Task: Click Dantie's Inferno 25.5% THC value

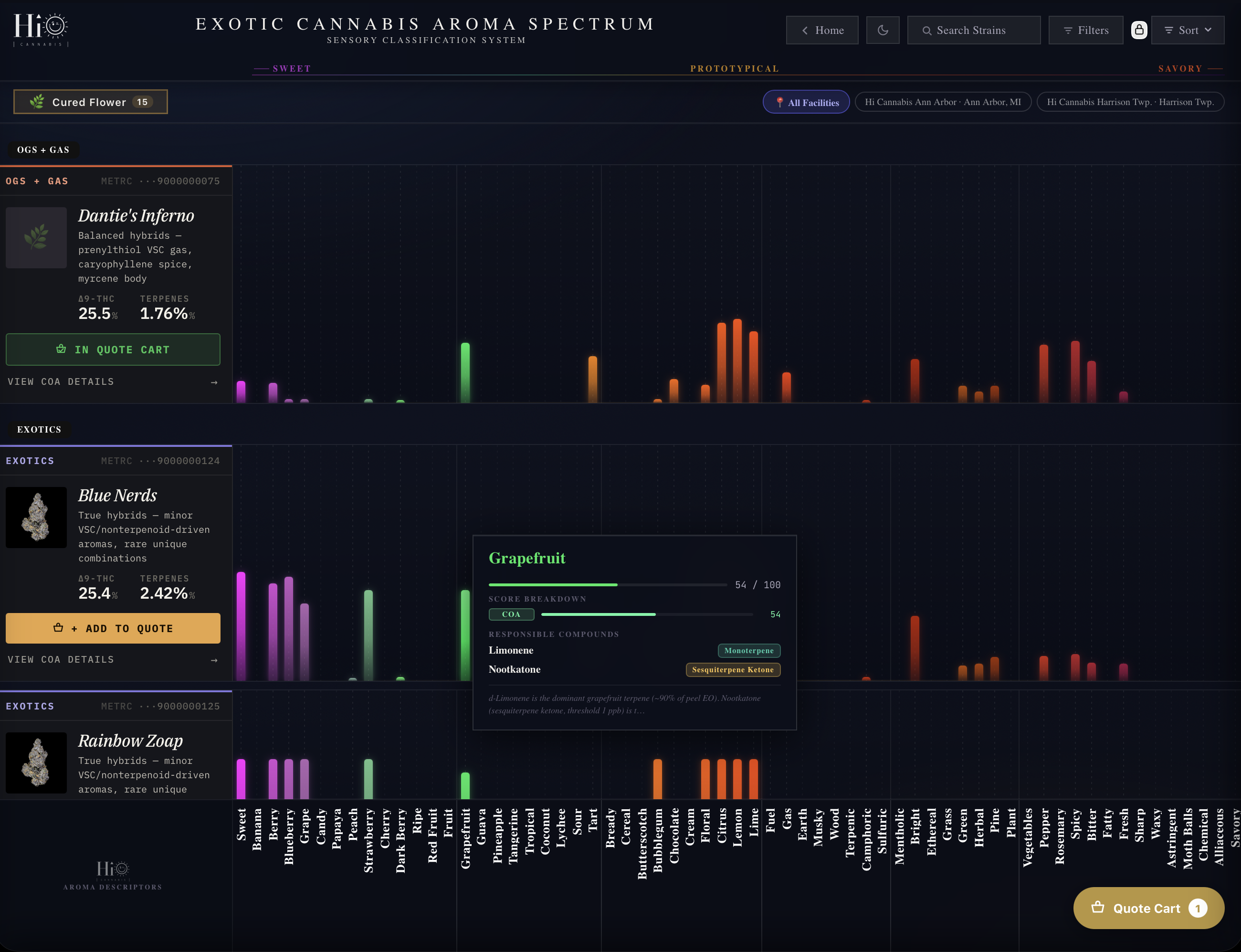Action: (x=98, y=313)
